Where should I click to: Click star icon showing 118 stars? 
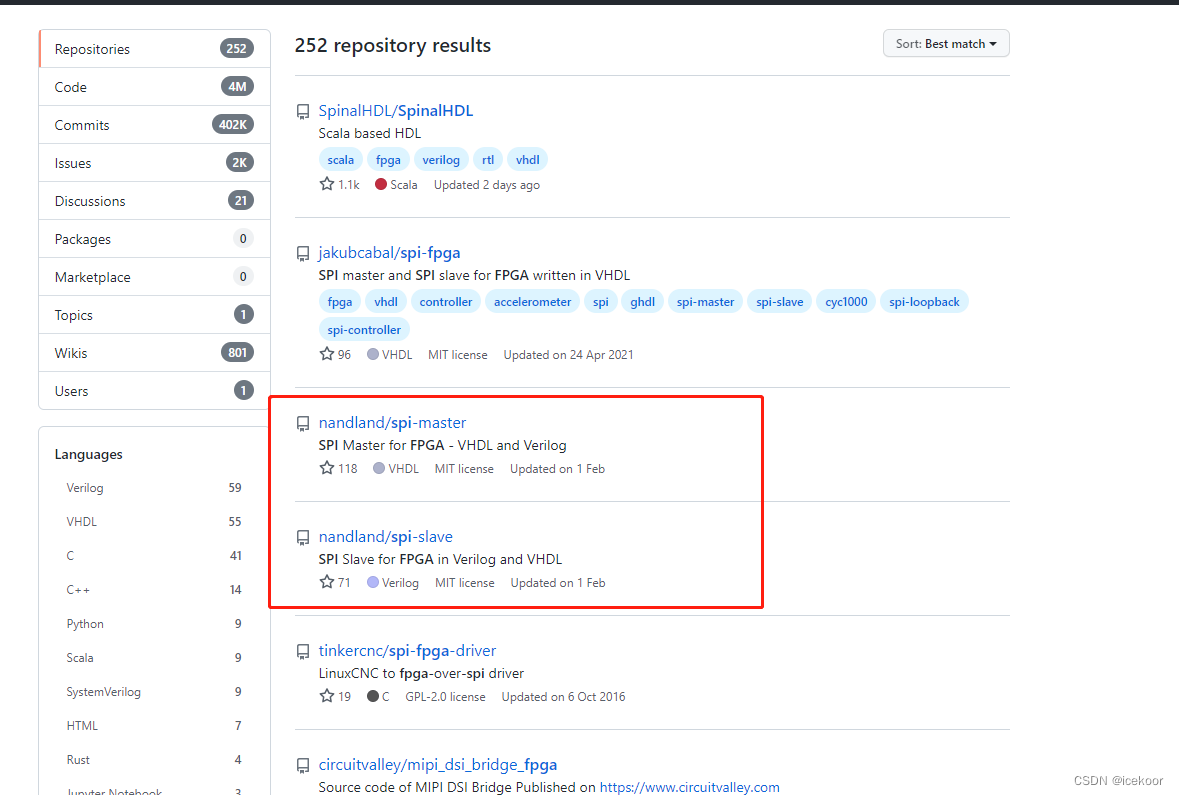pyautogui.click(x=326, y=468)
